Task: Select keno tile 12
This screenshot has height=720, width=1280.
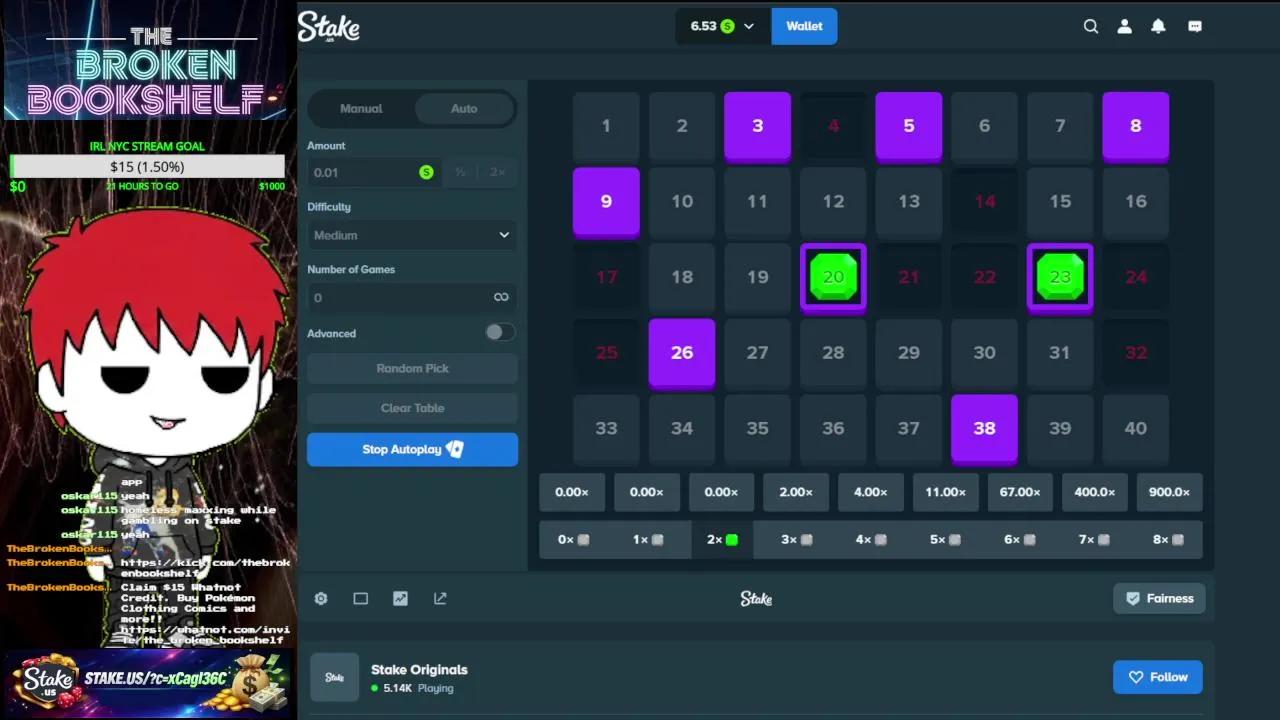Action: [x=833, y=202]
